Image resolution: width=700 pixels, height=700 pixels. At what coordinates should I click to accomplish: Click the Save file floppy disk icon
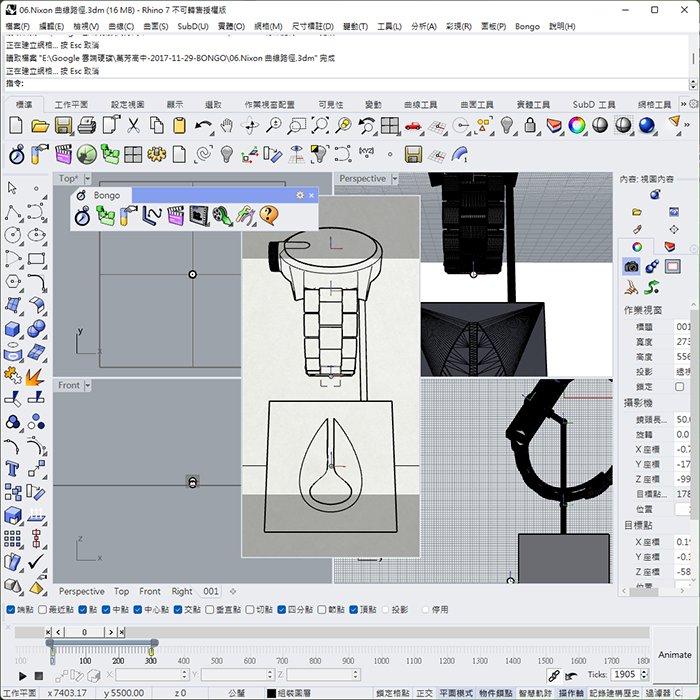pos(63,125)
